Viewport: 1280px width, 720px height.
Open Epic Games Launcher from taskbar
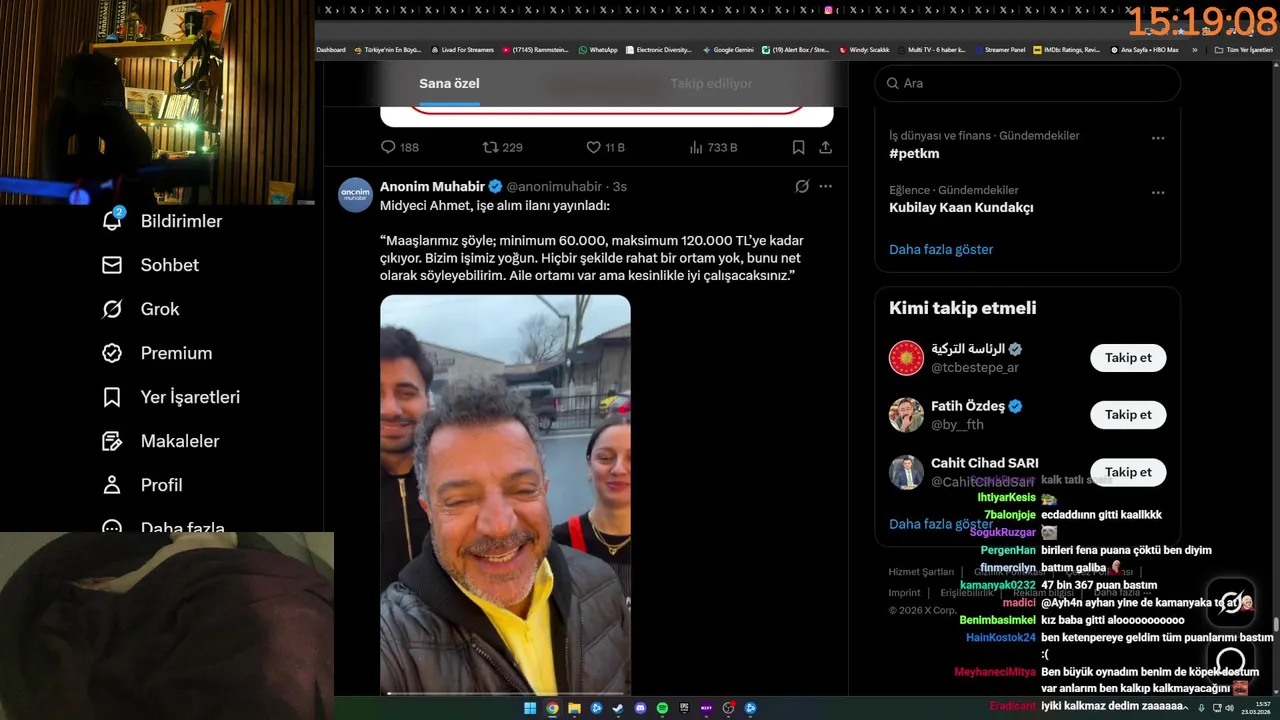[x=685, y=708]
